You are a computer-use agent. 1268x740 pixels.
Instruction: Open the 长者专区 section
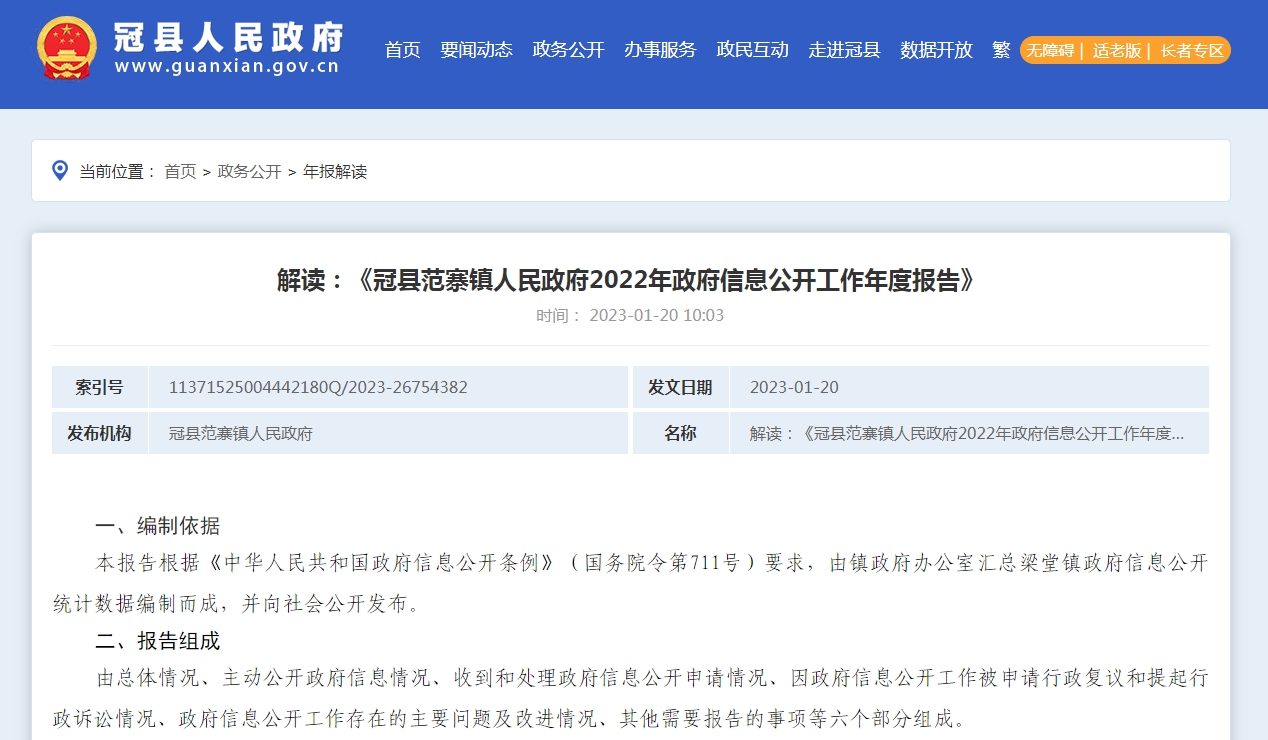[x=1192, y=50]
